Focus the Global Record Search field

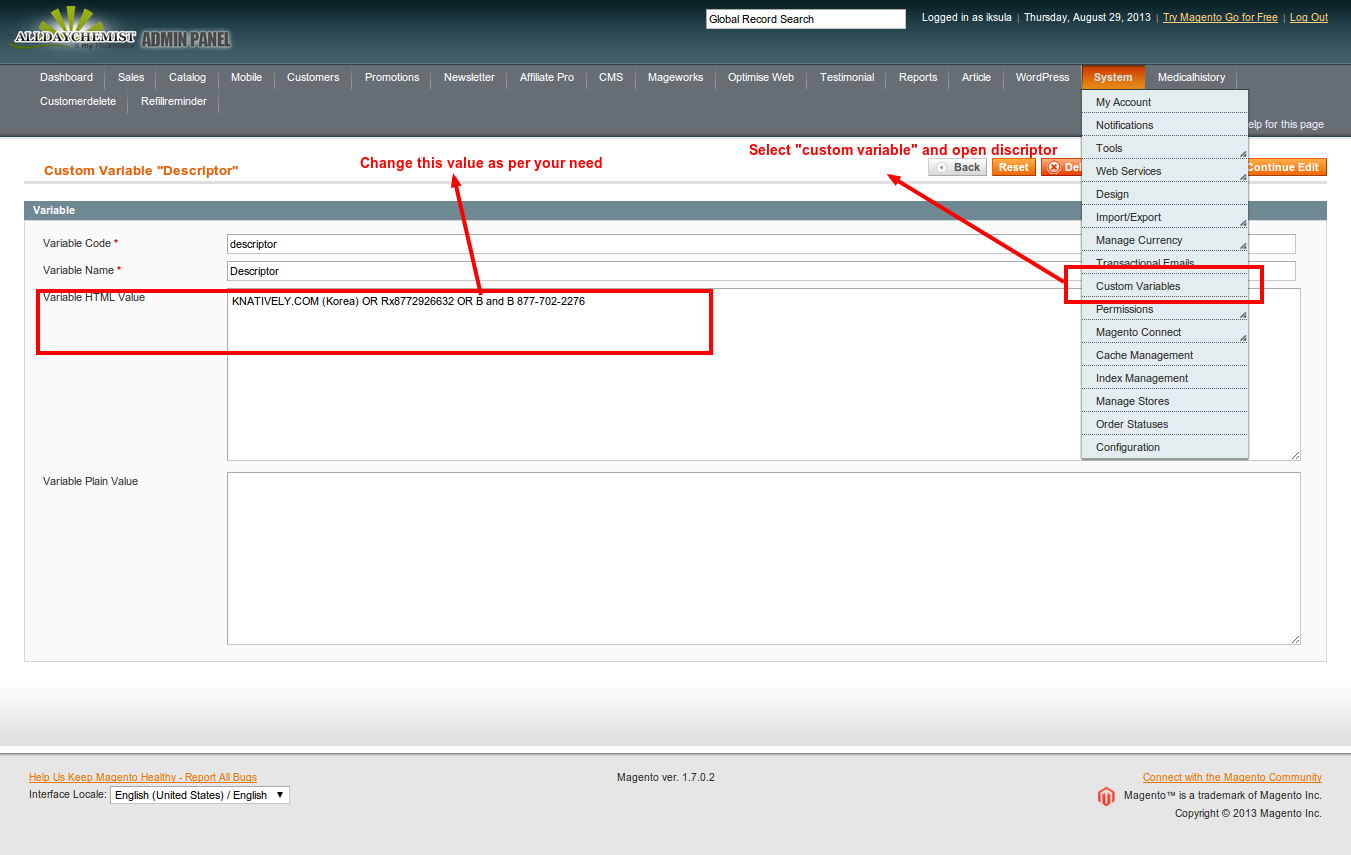[805, 19]
